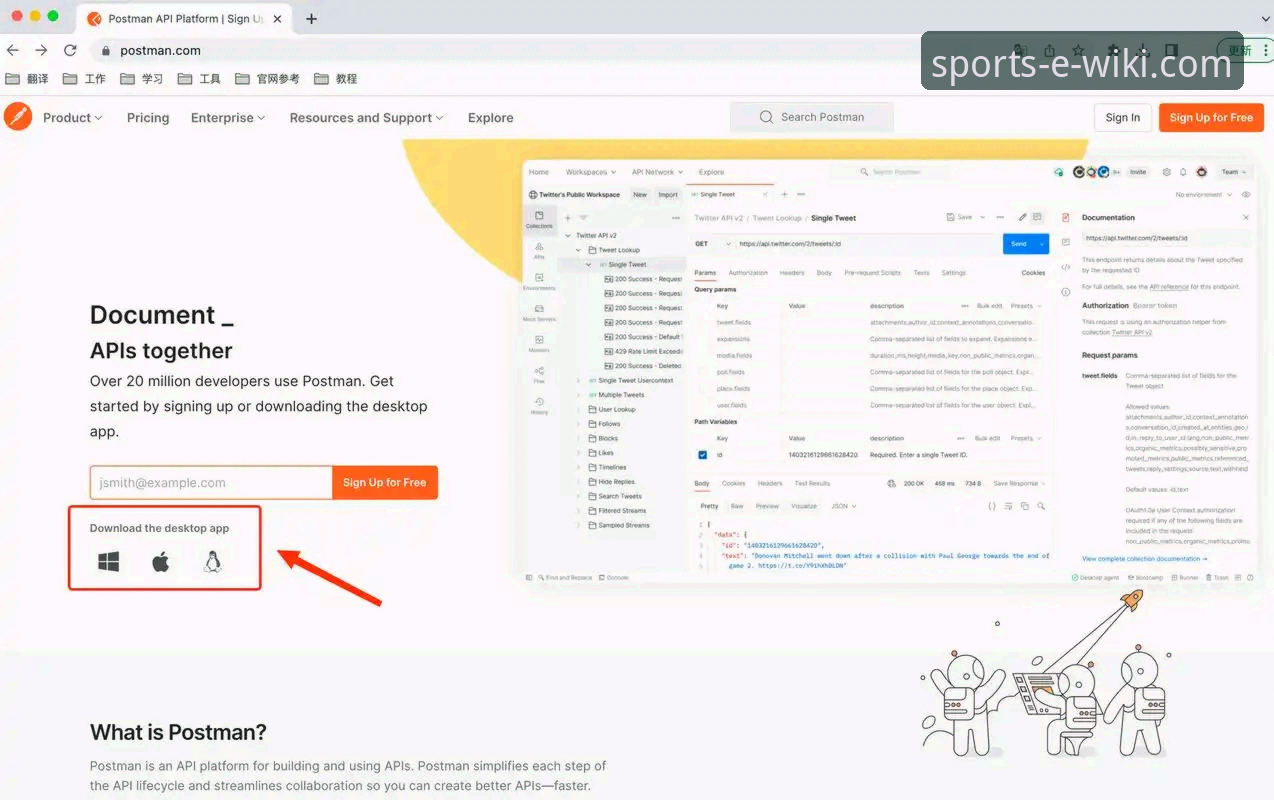This screenshot has width=1274, height=800.
Task: Select the Raw response view
Action: coord(737,506)
